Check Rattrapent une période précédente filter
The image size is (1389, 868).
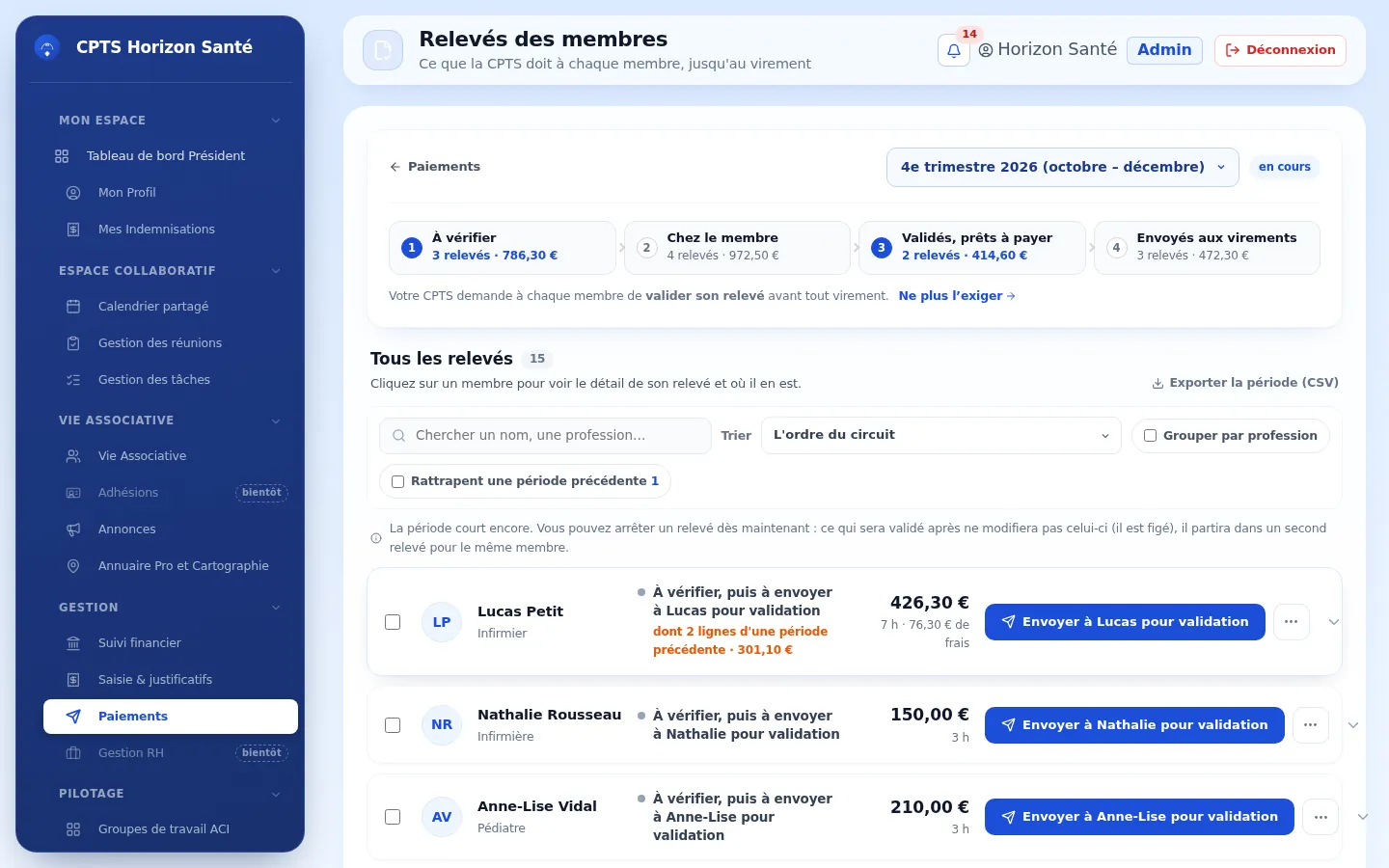coord(397,481)
